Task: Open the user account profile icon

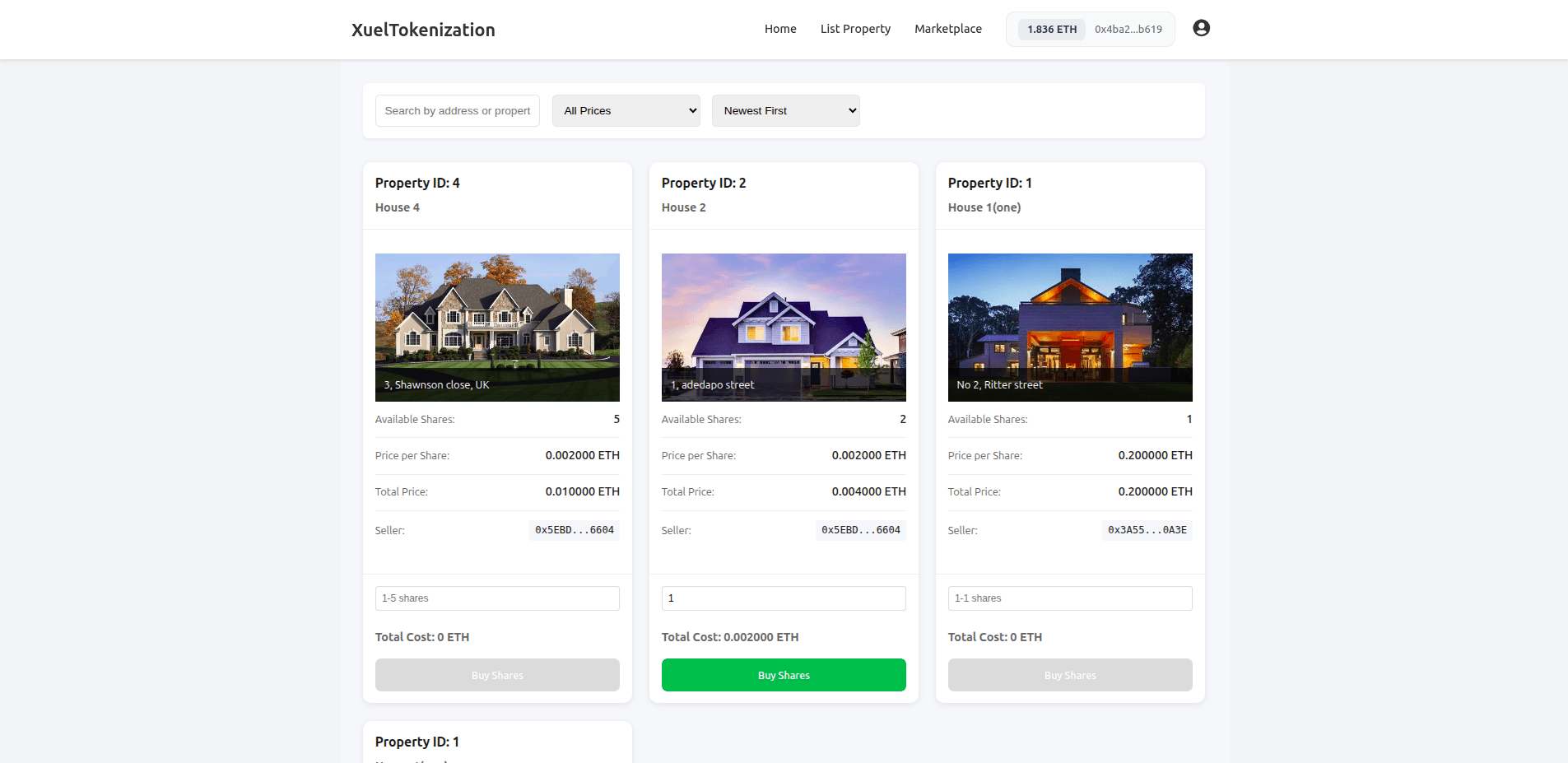Action: 1202,28
